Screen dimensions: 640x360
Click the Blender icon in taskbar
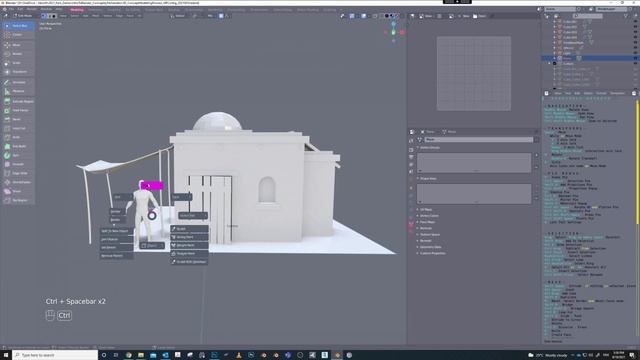[x=337, y=355]
